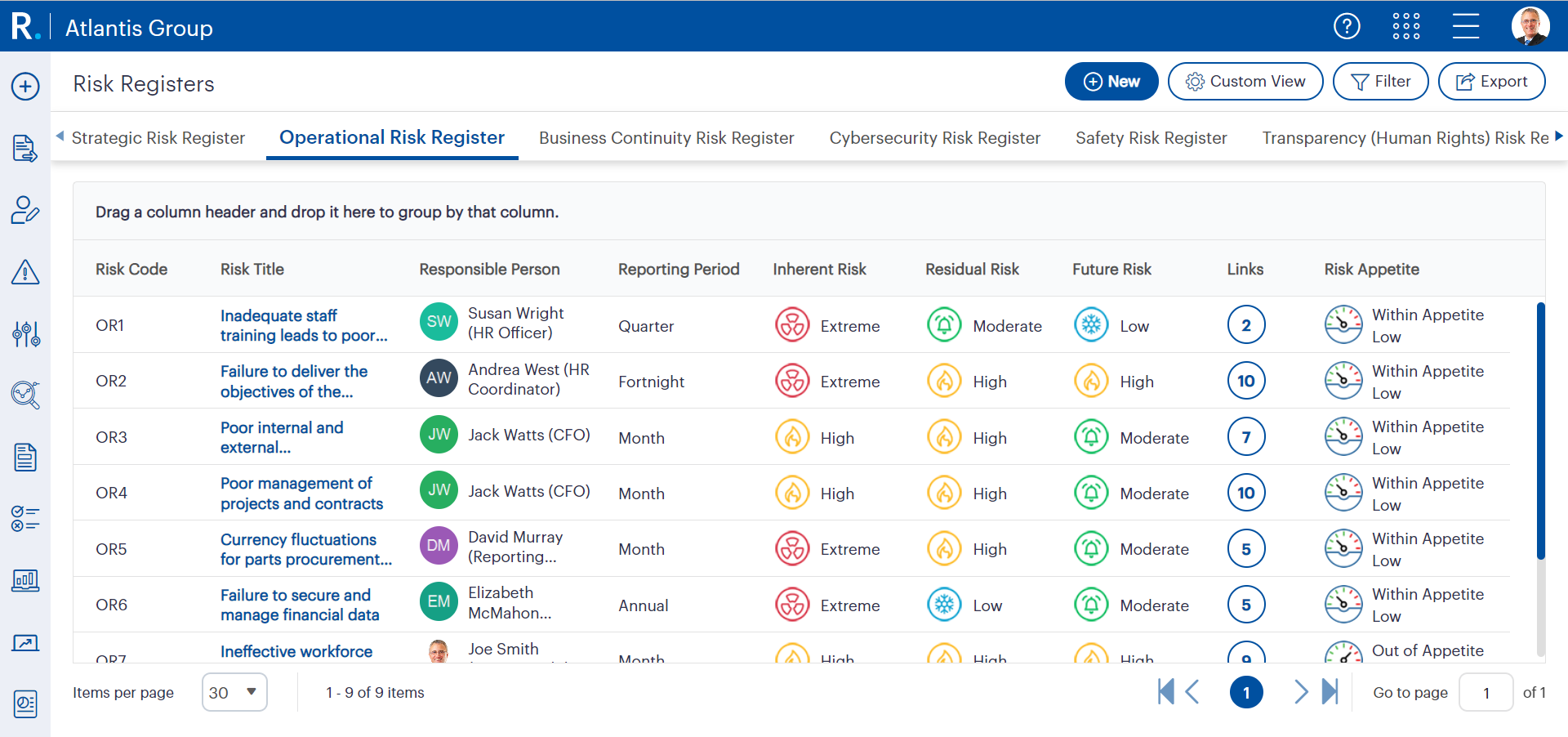Open the sidebar warning triangle icon

point(25,272)
